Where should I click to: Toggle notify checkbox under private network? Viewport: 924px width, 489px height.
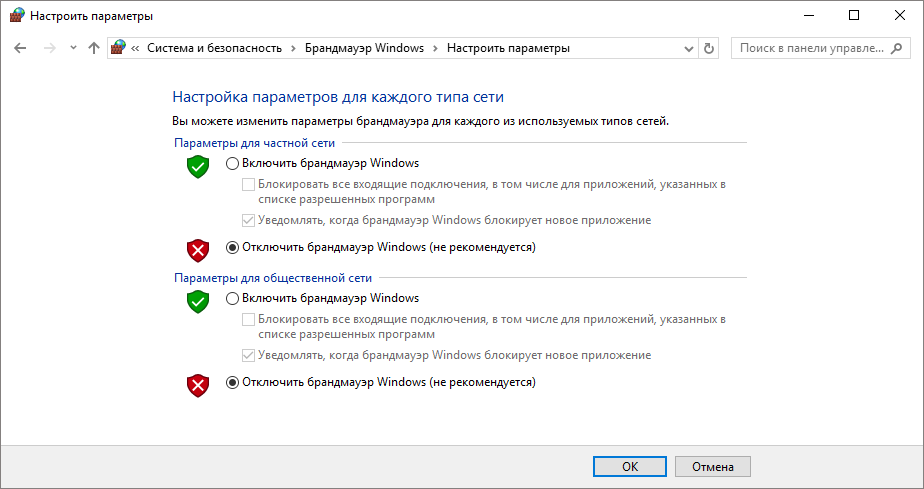(249, 220)
